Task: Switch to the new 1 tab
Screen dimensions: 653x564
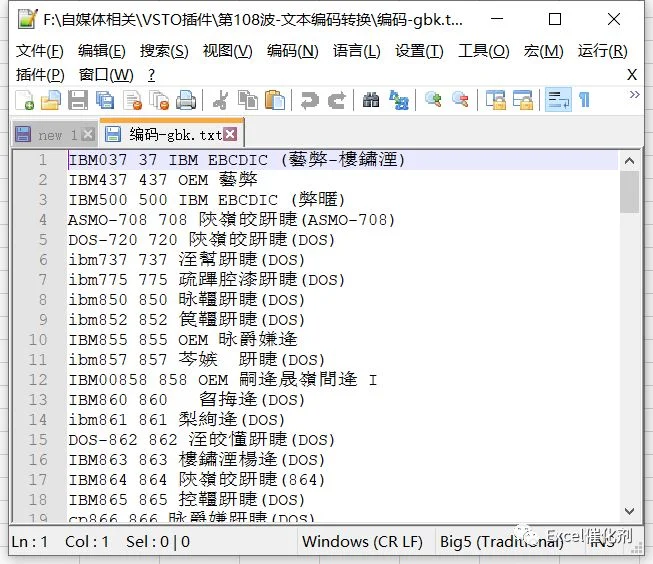Action: [x=55, y=135]
